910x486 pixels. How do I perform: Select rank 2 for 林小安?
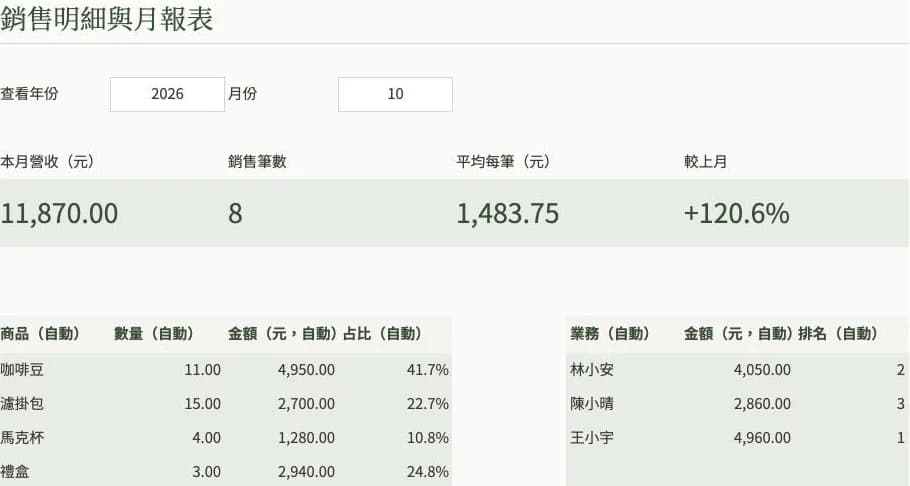point(900,370)
